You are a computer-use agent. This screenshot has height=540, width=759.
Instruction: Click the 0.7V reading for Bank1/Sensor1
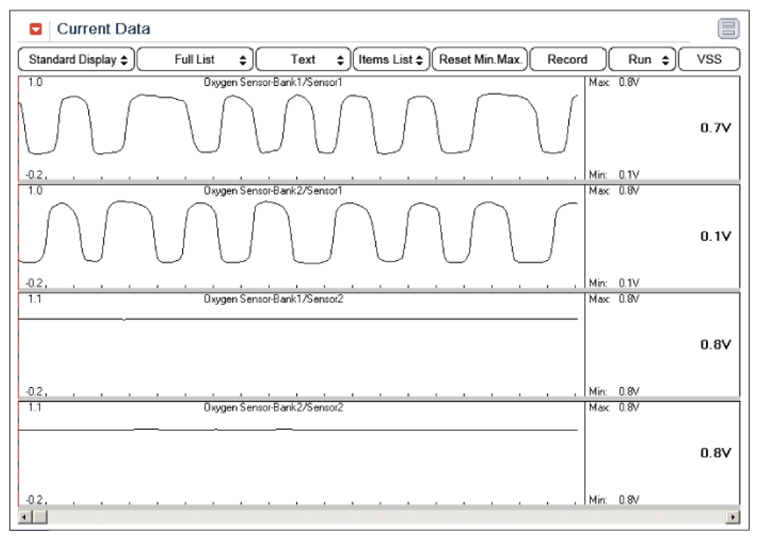tap(715, 128)
